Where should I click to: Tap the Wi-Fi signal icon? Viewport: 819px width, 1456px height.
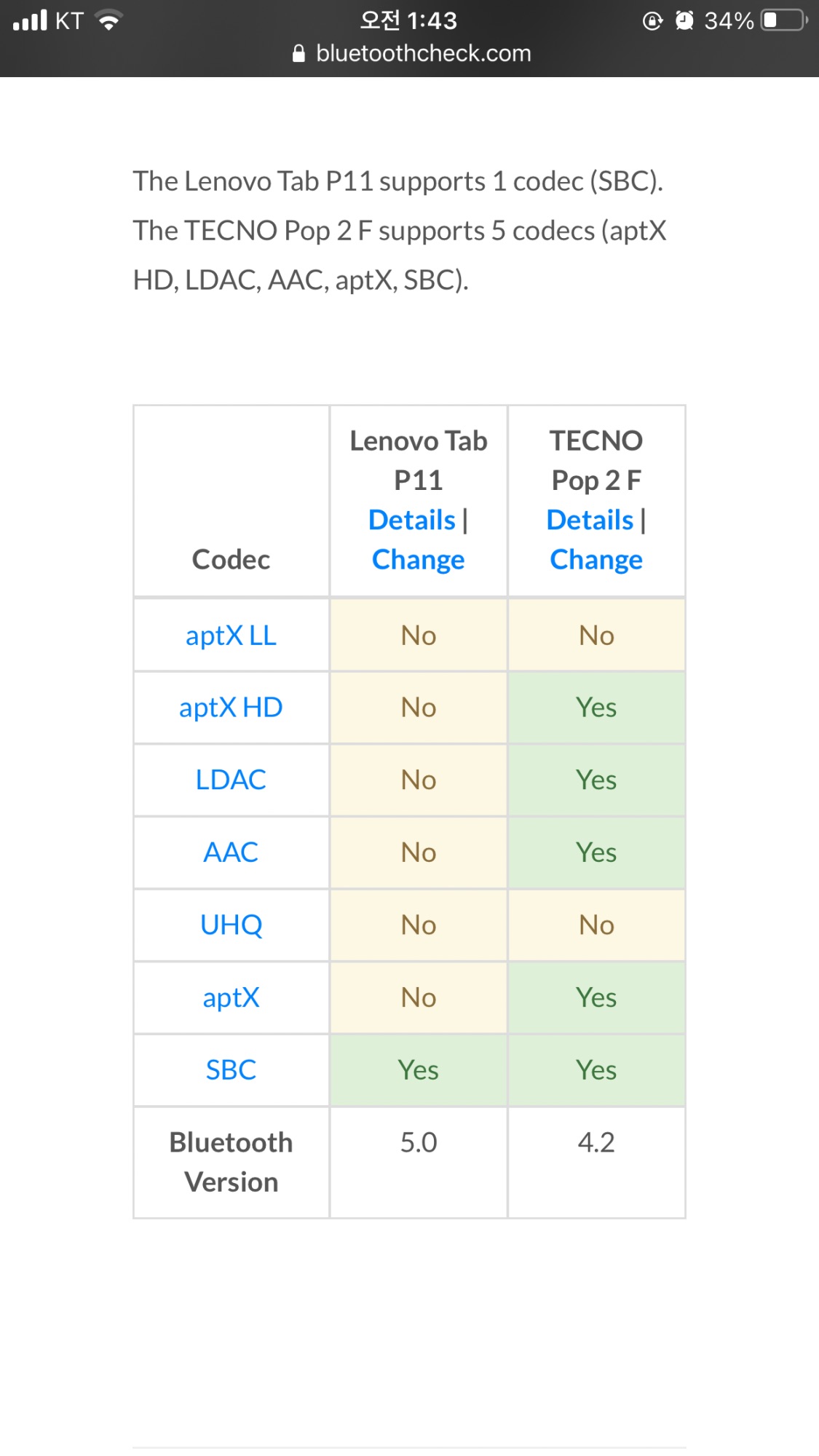click(109, 20)
